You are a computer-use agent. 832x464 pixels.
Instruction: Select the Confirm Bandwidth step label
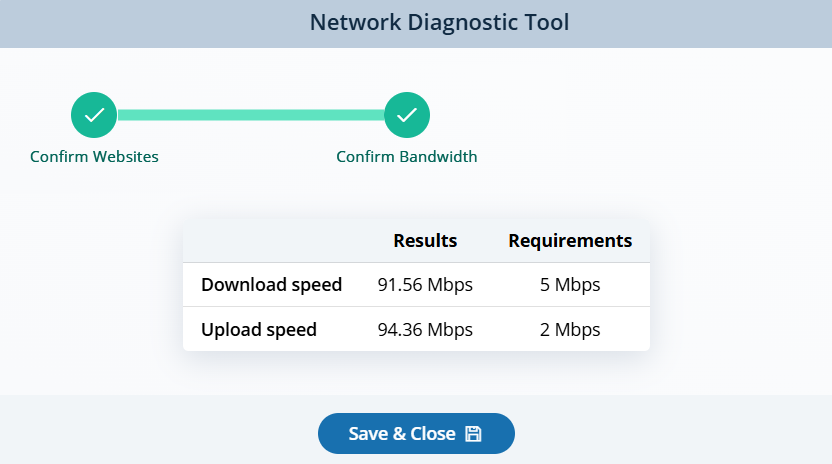(x=406, y=157)
